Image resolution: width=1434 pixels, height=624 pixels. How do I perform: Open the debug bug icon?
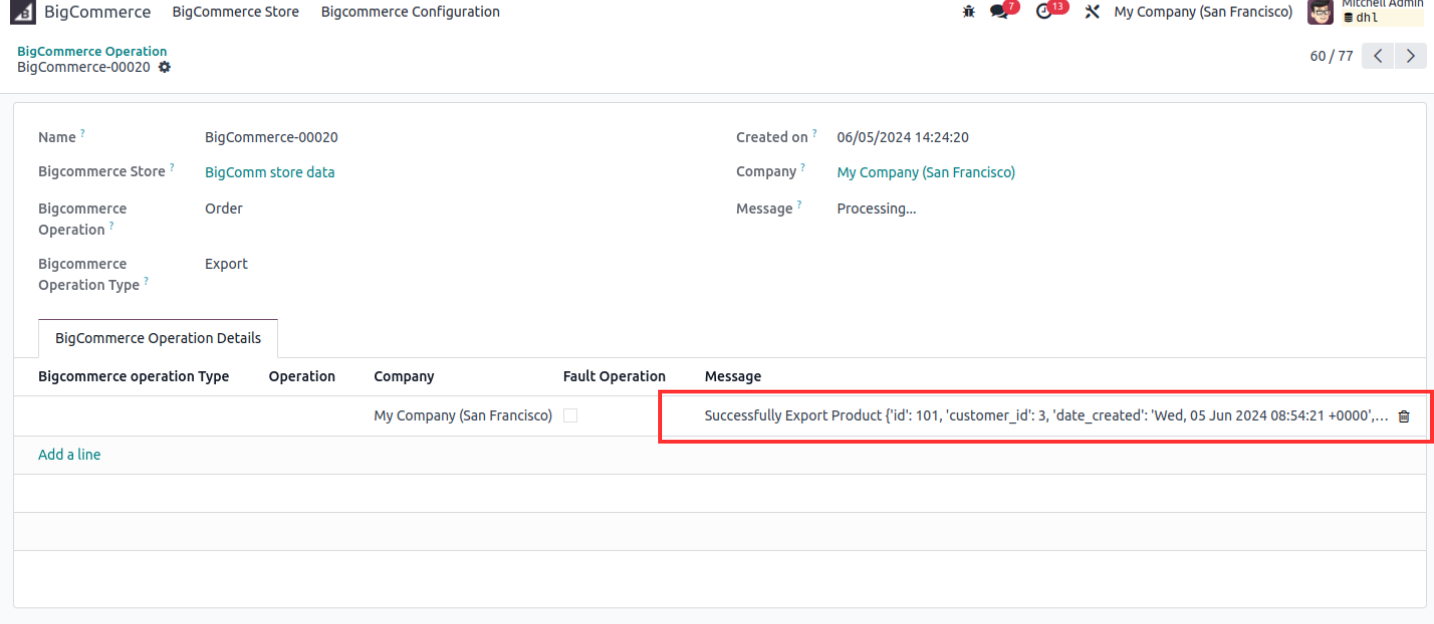(x=968, y=12)
